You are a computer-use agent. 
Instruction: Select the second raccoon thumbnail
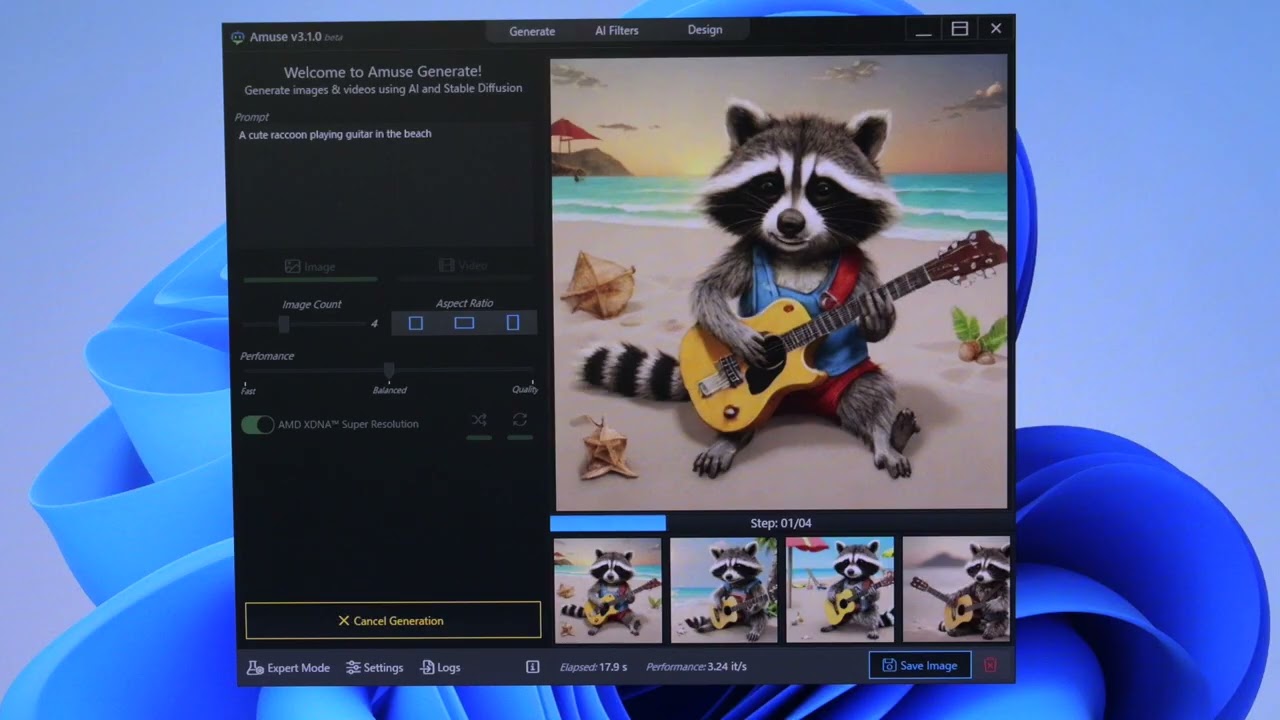pos(724,590)
